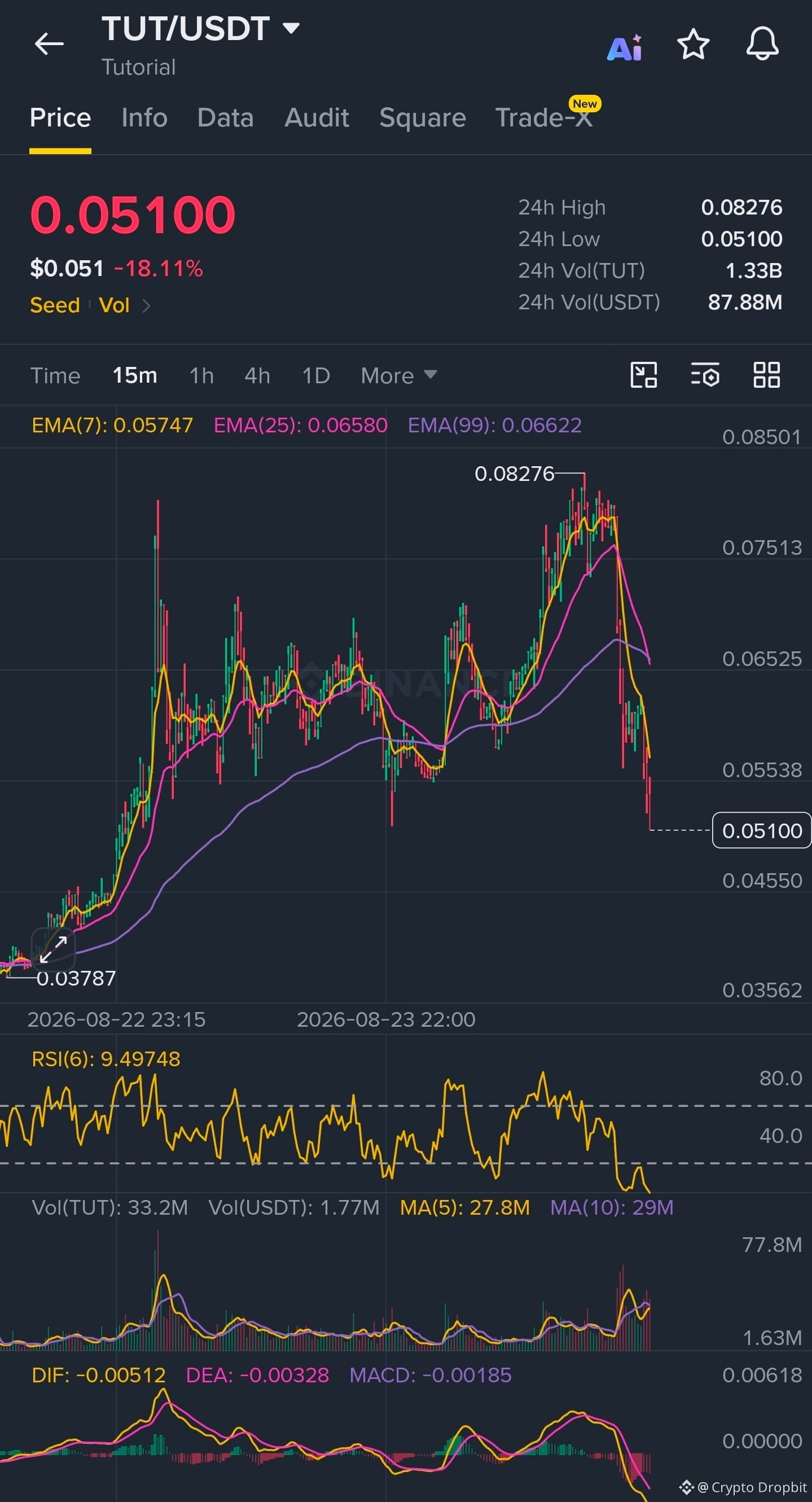
Task: Open the Data tab
Action: coord(226,117)
